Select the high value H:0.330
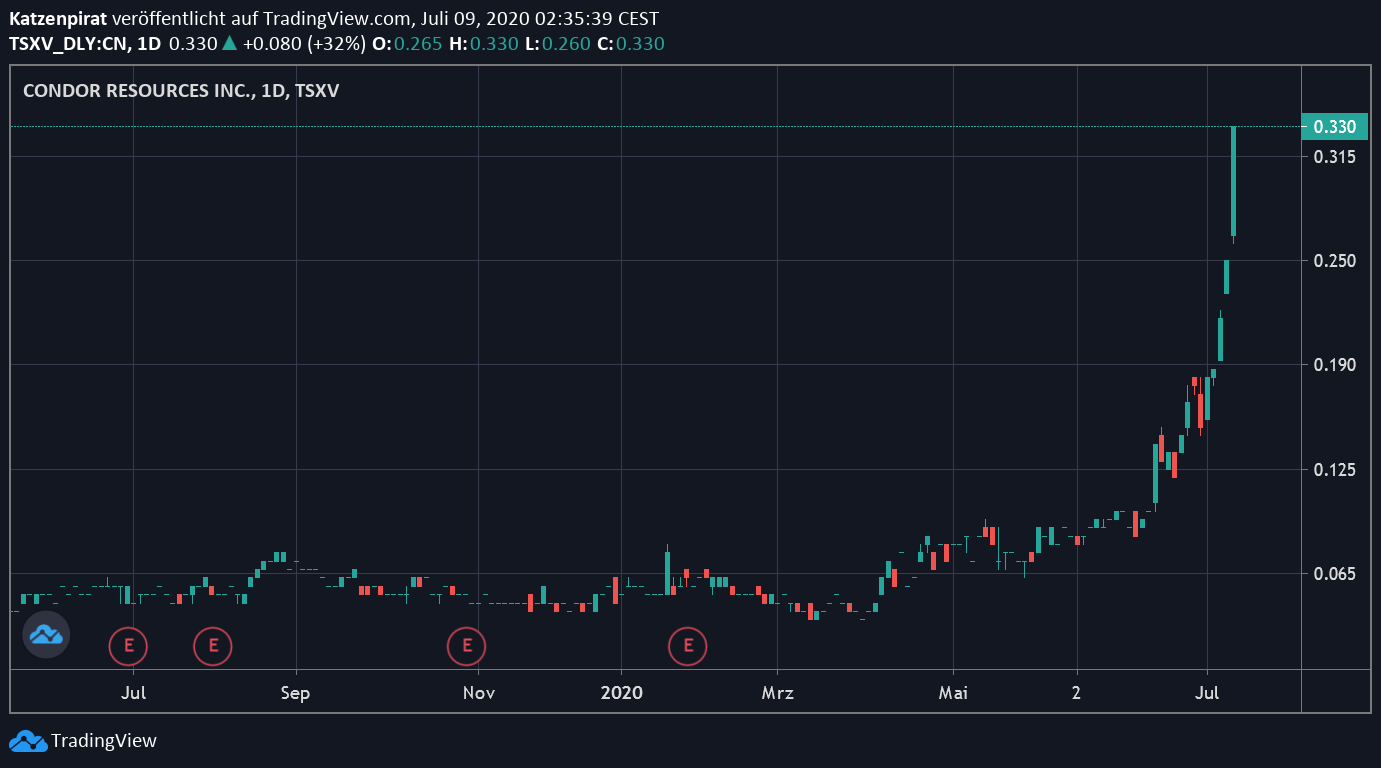This screenshot has height=768, width=1381. [x=484, y=43]
